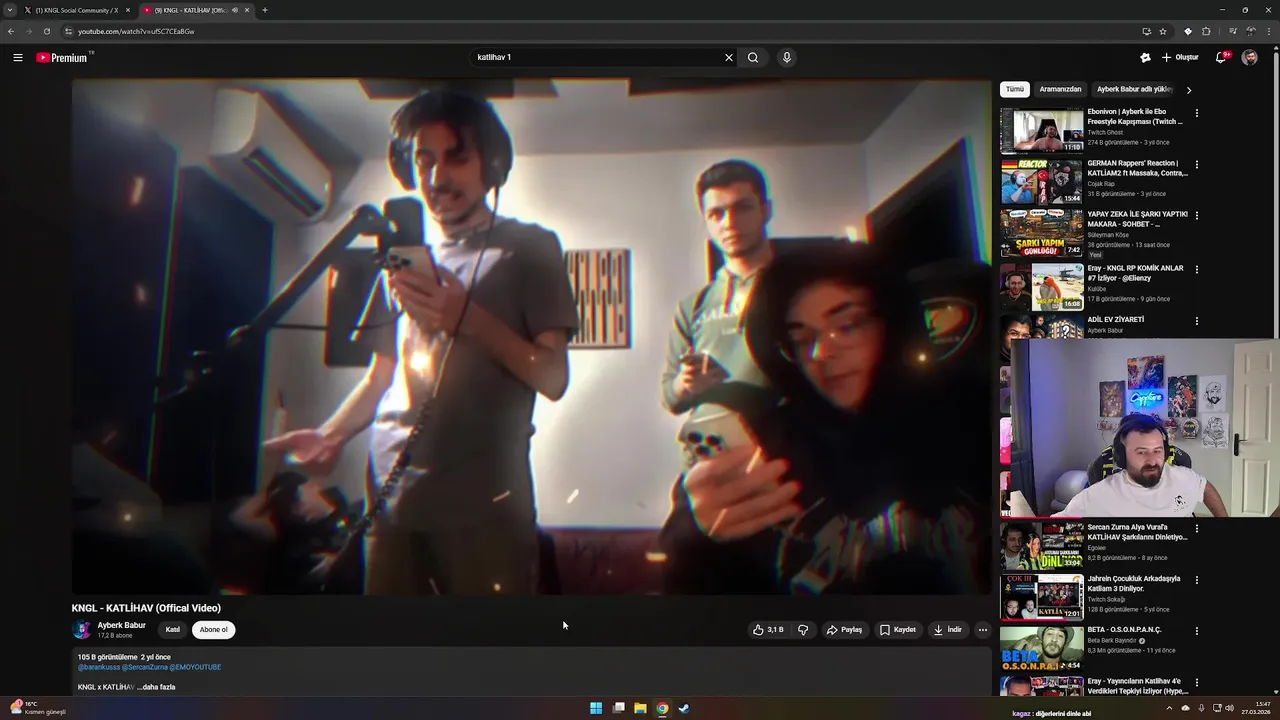Click the youtube.com address bar URL

pyautogui.click(x=136, y=32)
